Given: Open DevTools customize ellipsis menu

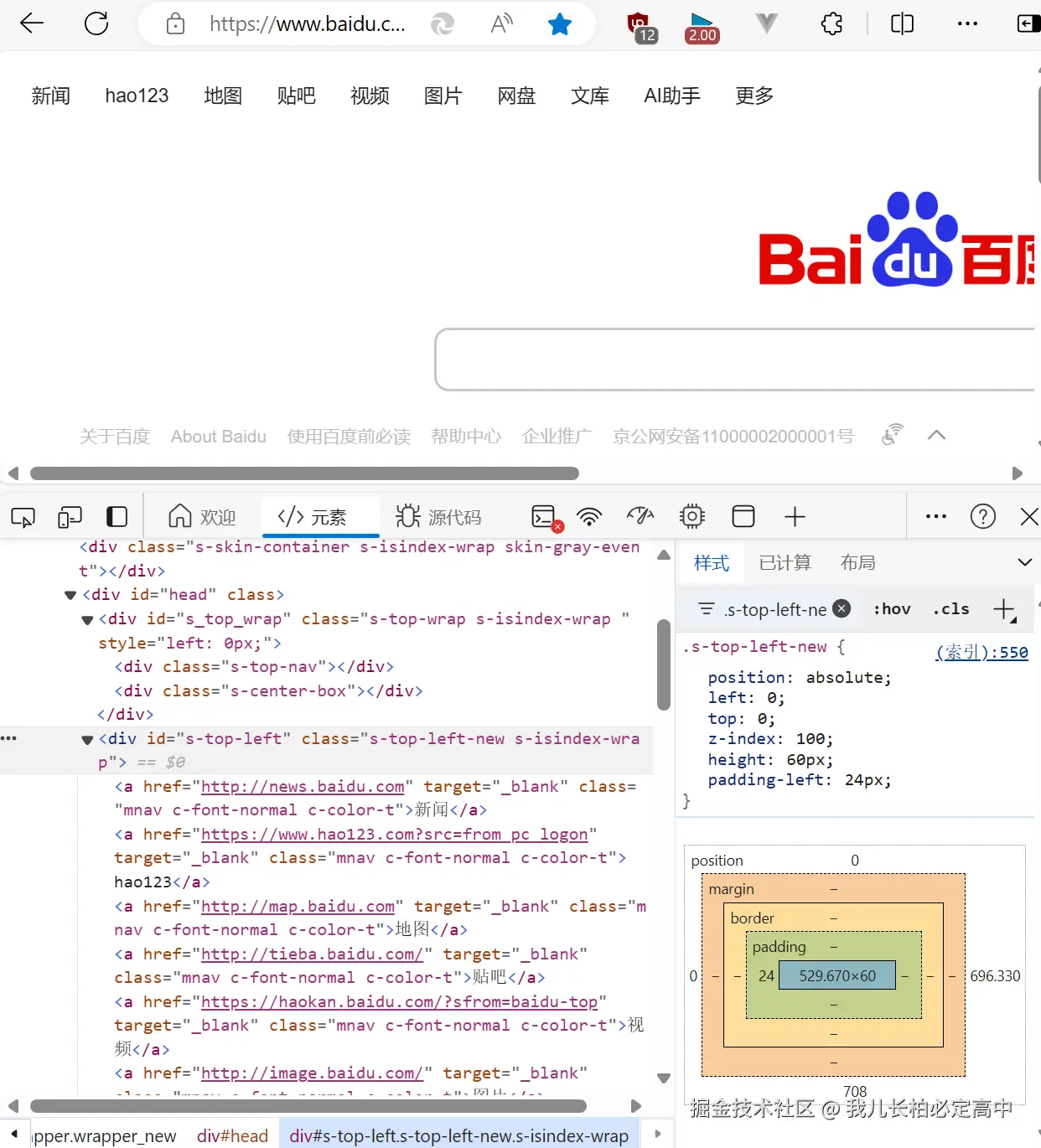Looking at the screenshot, I should (936, 516).
